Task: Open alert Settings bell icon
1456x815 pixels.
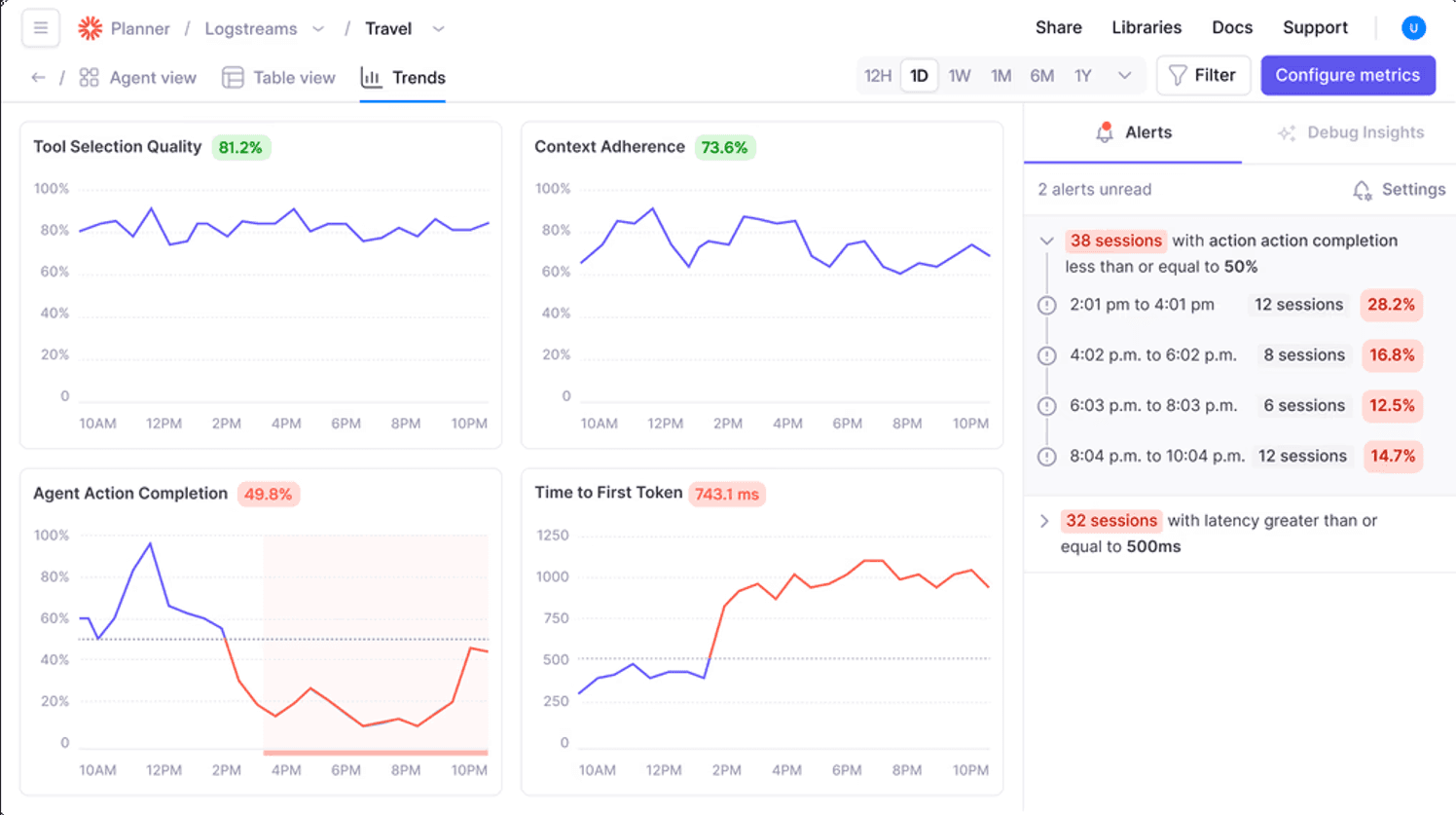Action: 1362,190
